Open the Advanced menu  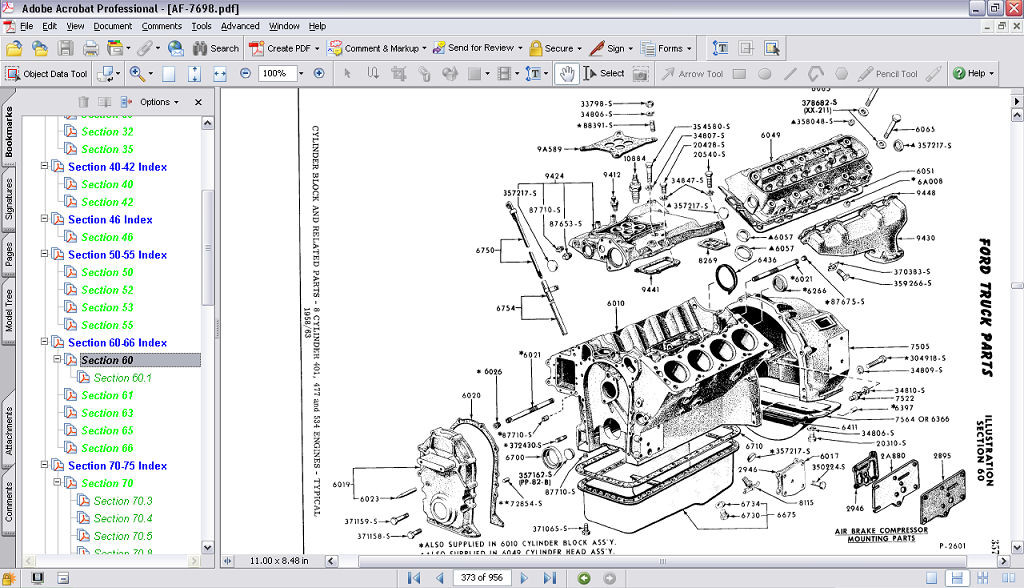[240, 26]
